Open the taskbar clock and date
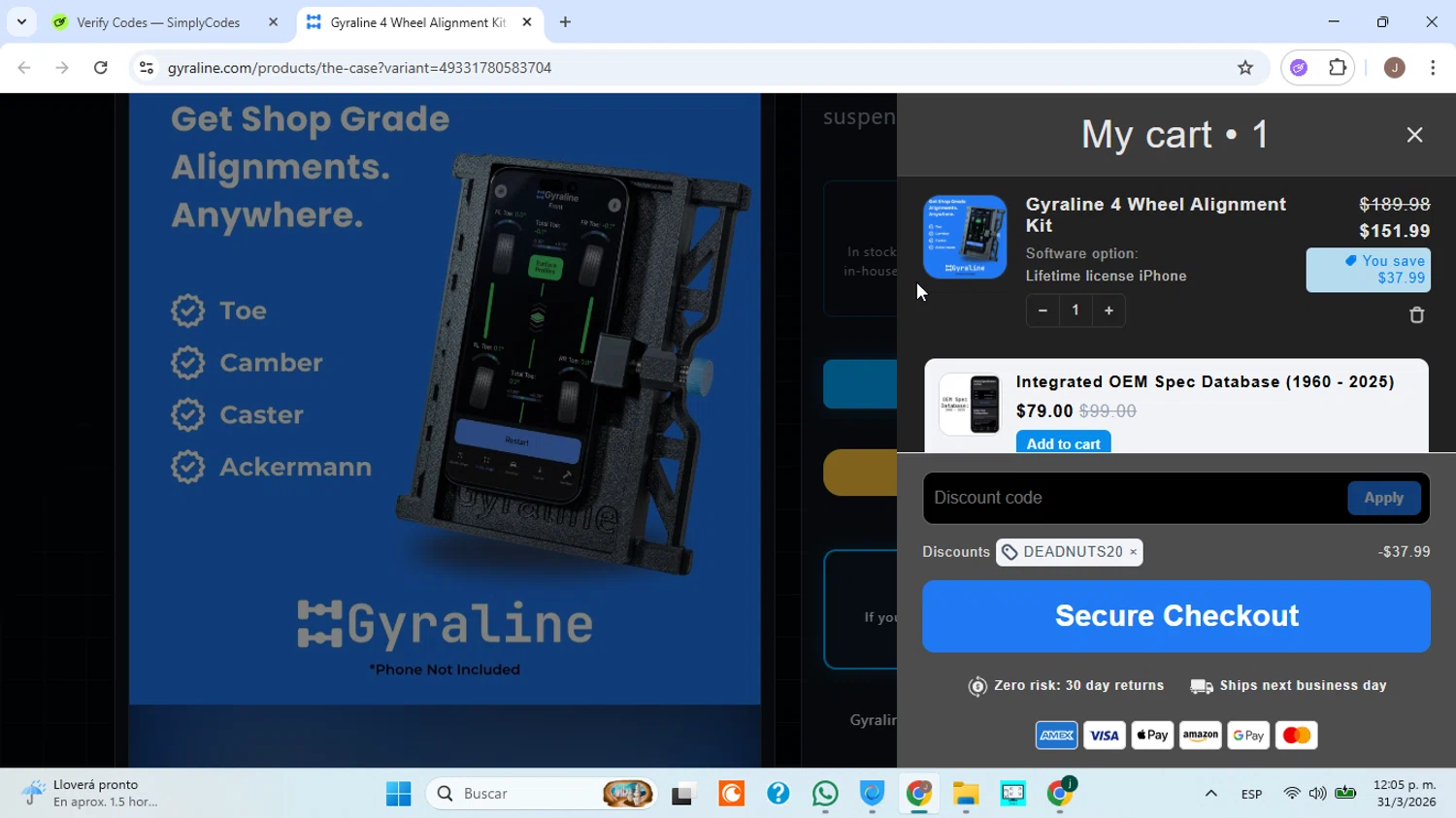Screen dimensions: 1456x818 [x=1405, y=794]
